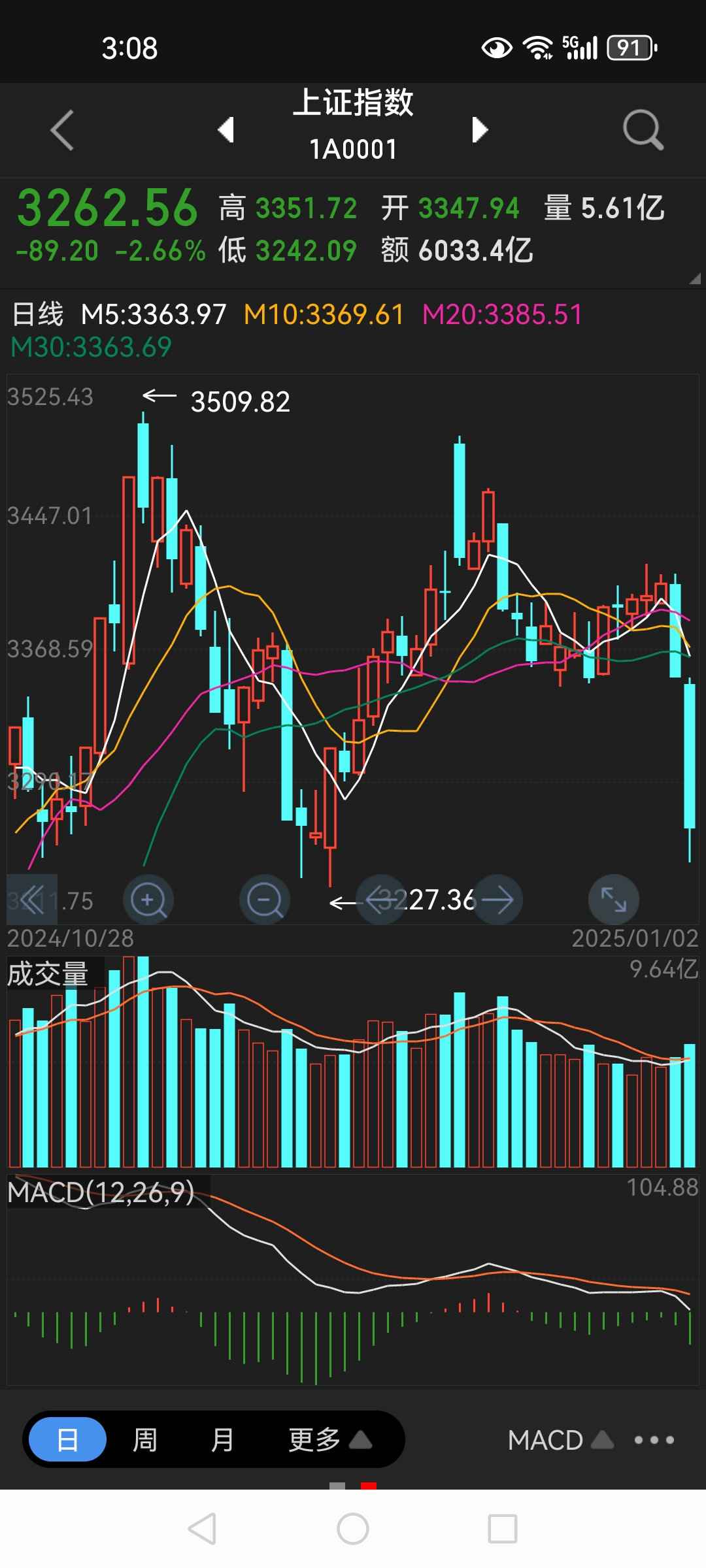Zoom out chart with minus magnifier
706x1568 pixels.
tap(265, 900)
